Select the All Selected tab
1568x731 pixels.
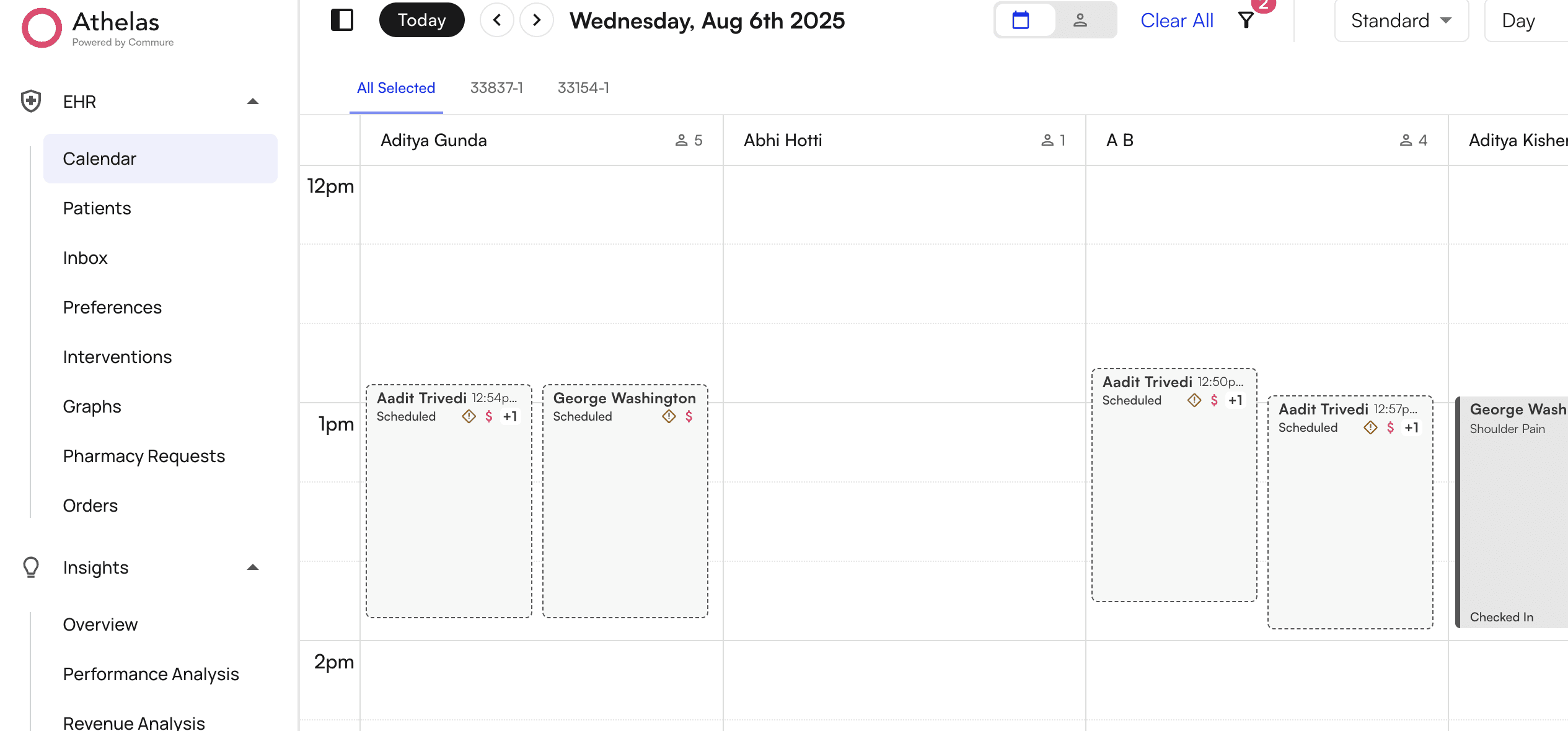click(395, 88)
